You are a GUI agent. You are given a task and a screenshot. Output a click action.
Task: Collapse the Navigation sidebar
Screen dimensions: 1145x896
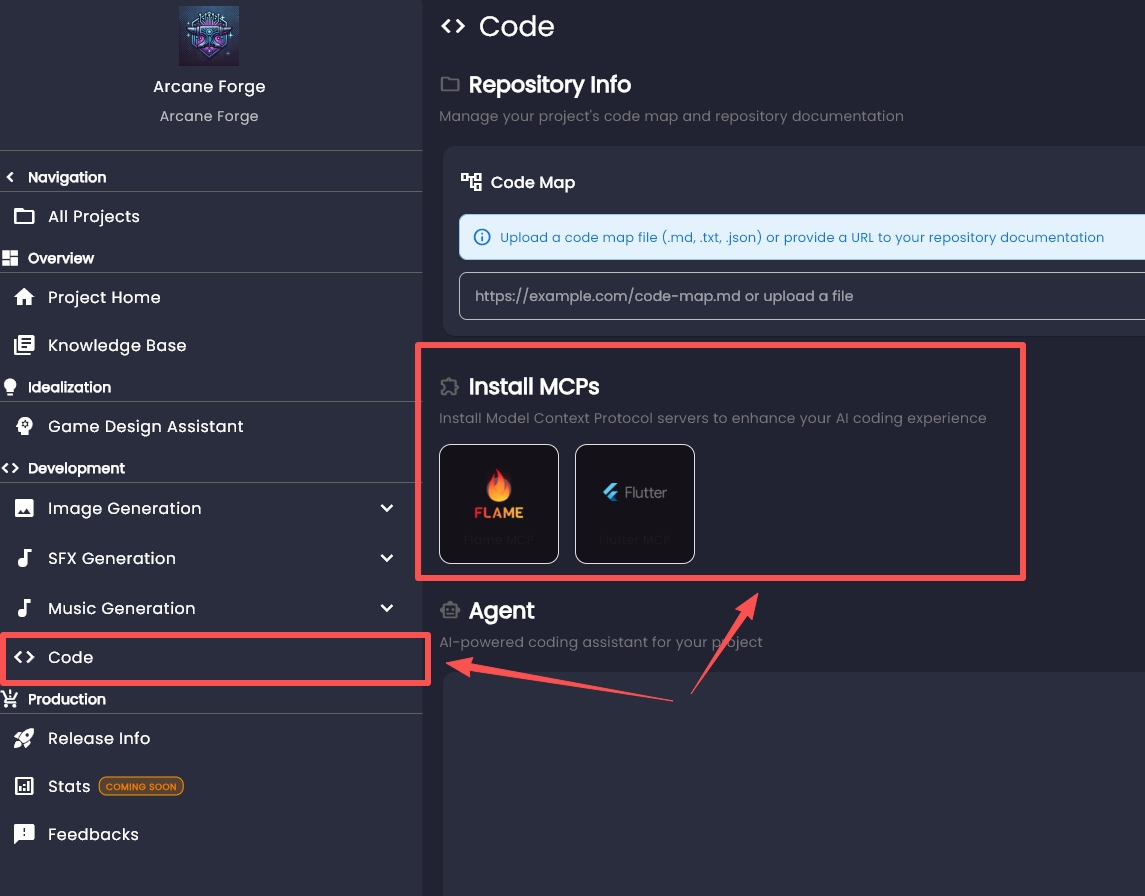pyautogui.click(x=10, y=176)
